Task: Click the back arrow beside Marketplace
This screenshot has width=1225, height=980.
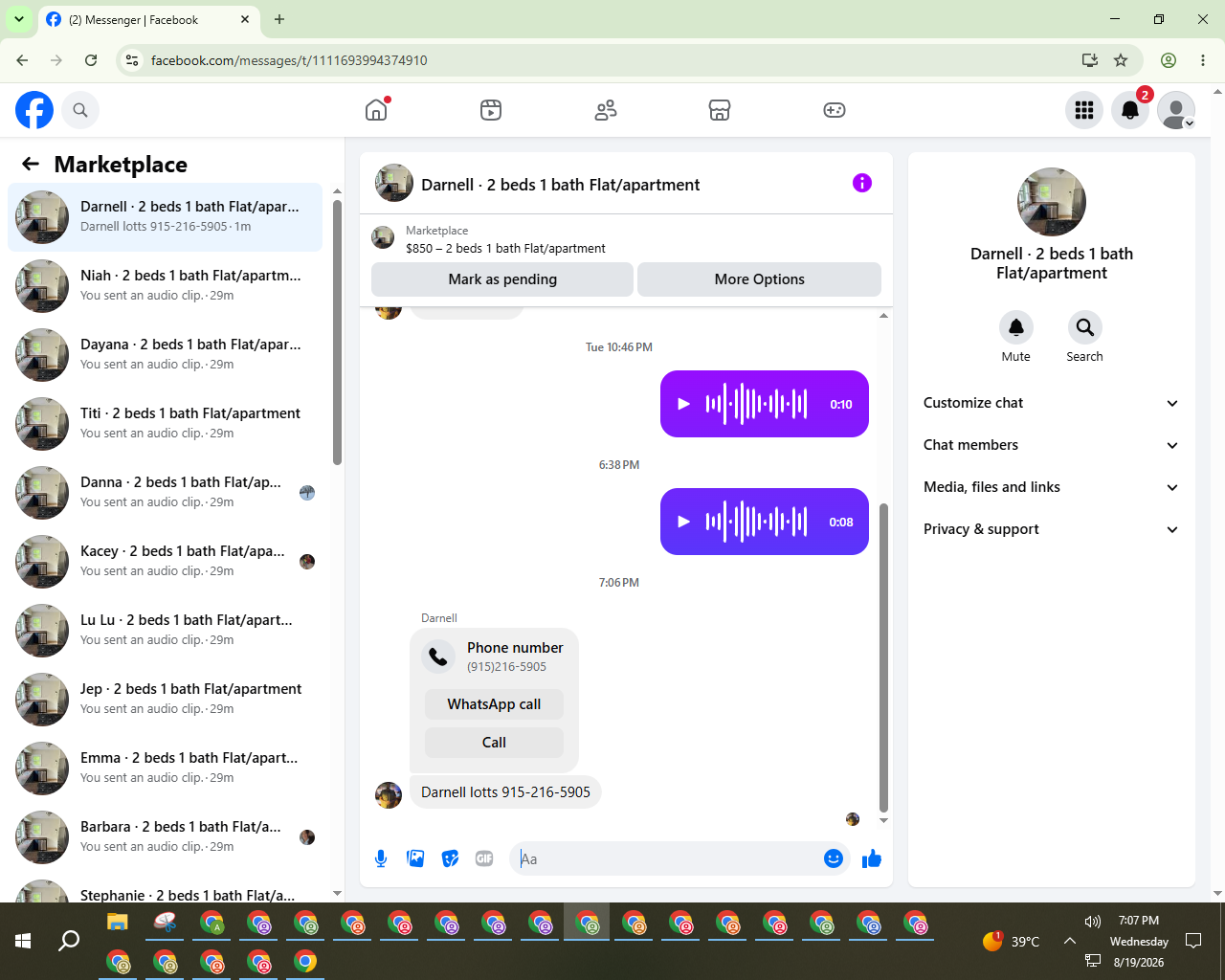Action: pyautogui.click(x=31, y=164)
